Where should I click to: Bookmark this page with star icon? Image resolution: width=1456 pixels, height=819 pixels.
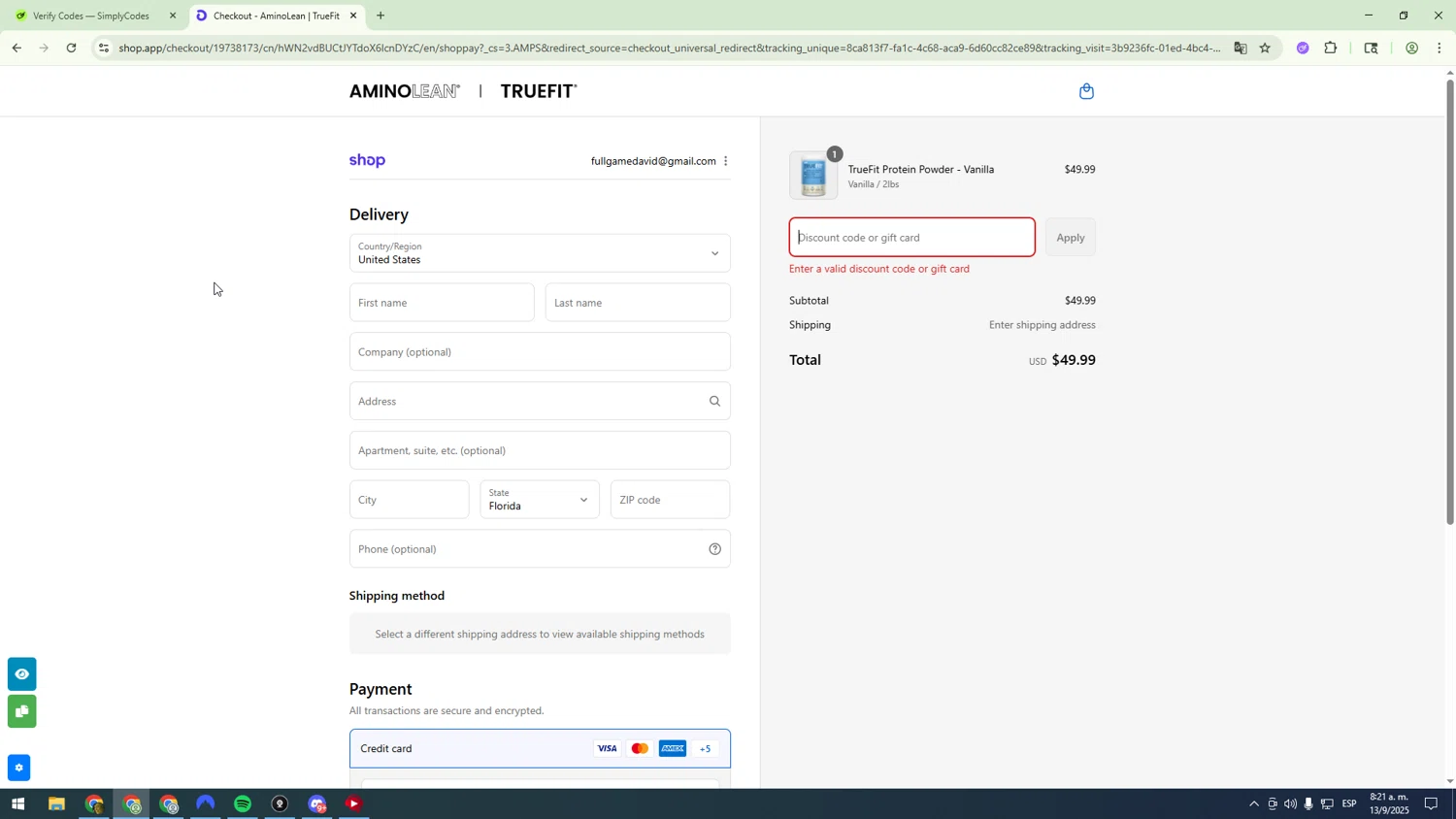[1265, 48]
